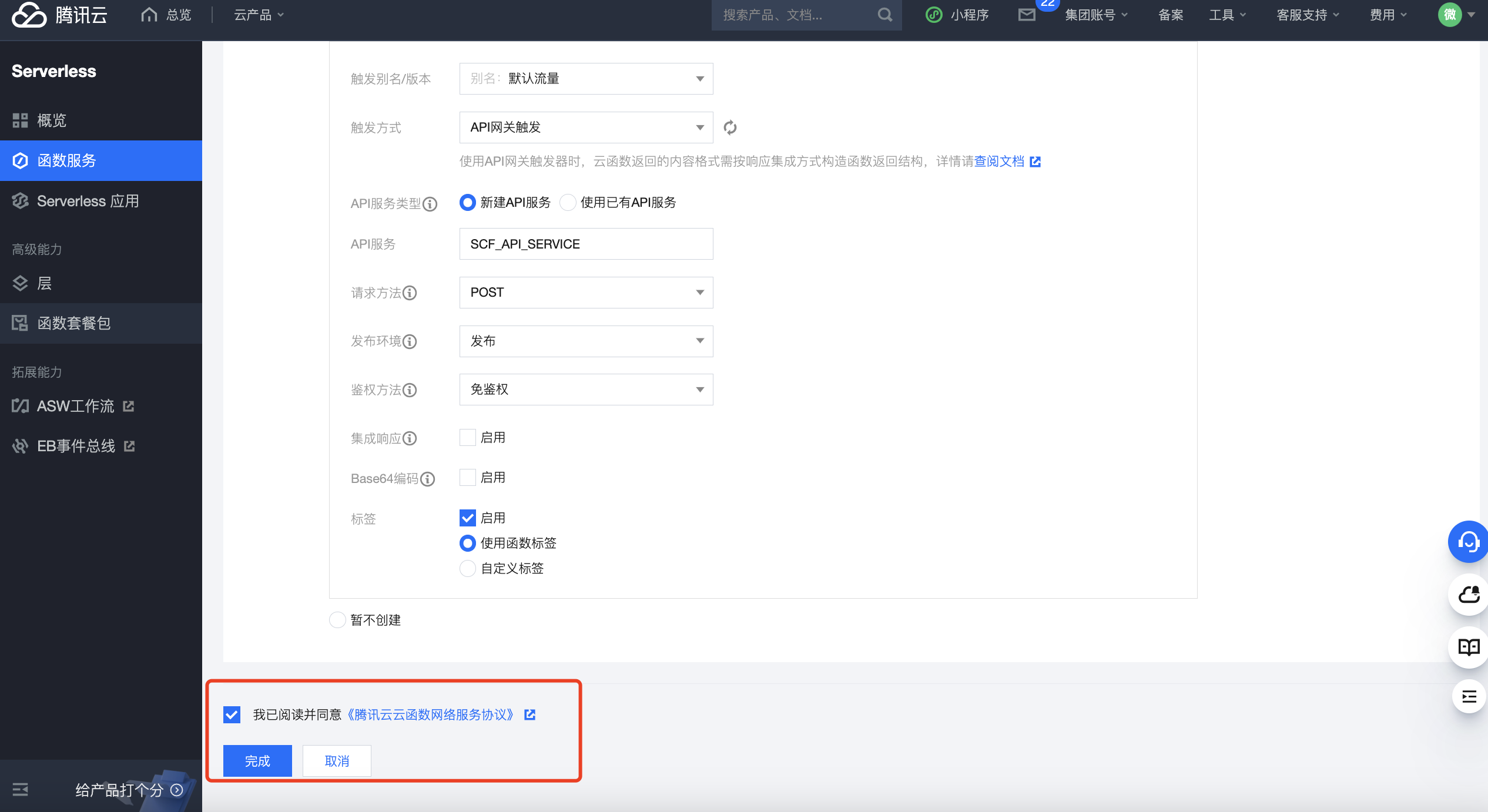This screenshot has height=812, width=1488.
Task: Open the 腾讯云云函数网络服务协议 link
Action: 431,714
